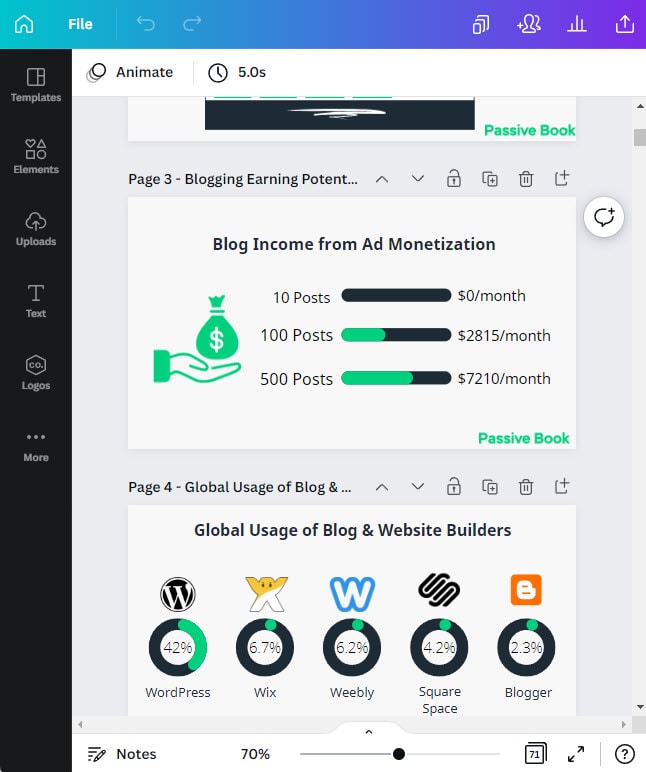Screen dimensions: 646x772
Task: Open the Text panel
Action: (36, 301)
